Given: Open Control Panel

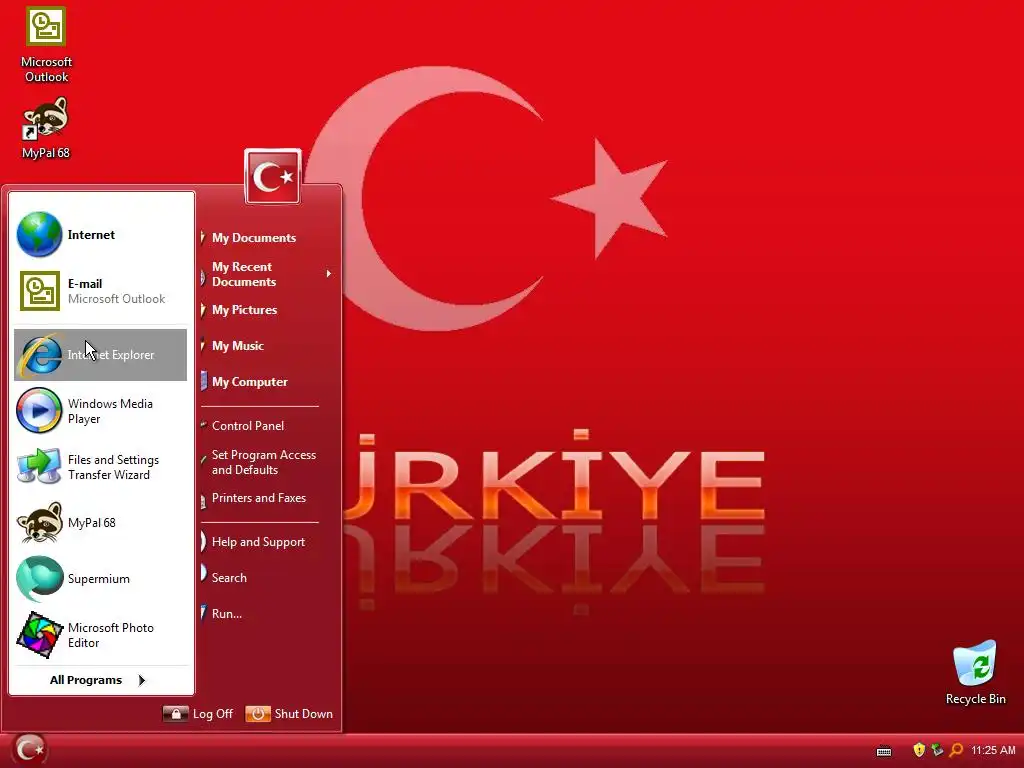Looking at the screenshot, I should click(248, 426).
